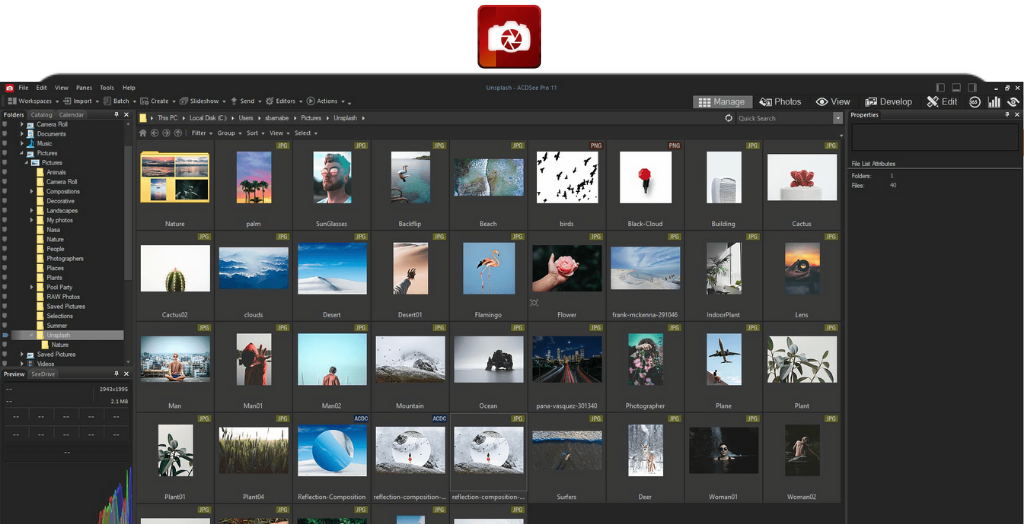Switch to Photos mode
This screenshot has width=1024, height=524.
780,102
